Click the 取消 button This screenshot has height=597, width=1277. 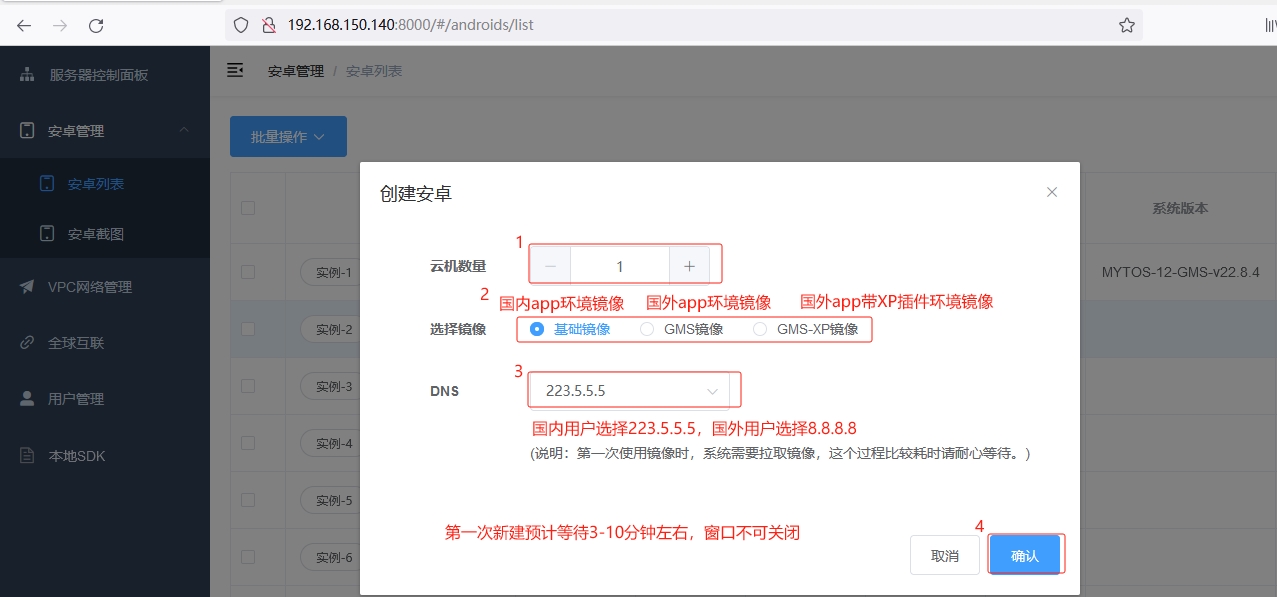pos(944,556)
